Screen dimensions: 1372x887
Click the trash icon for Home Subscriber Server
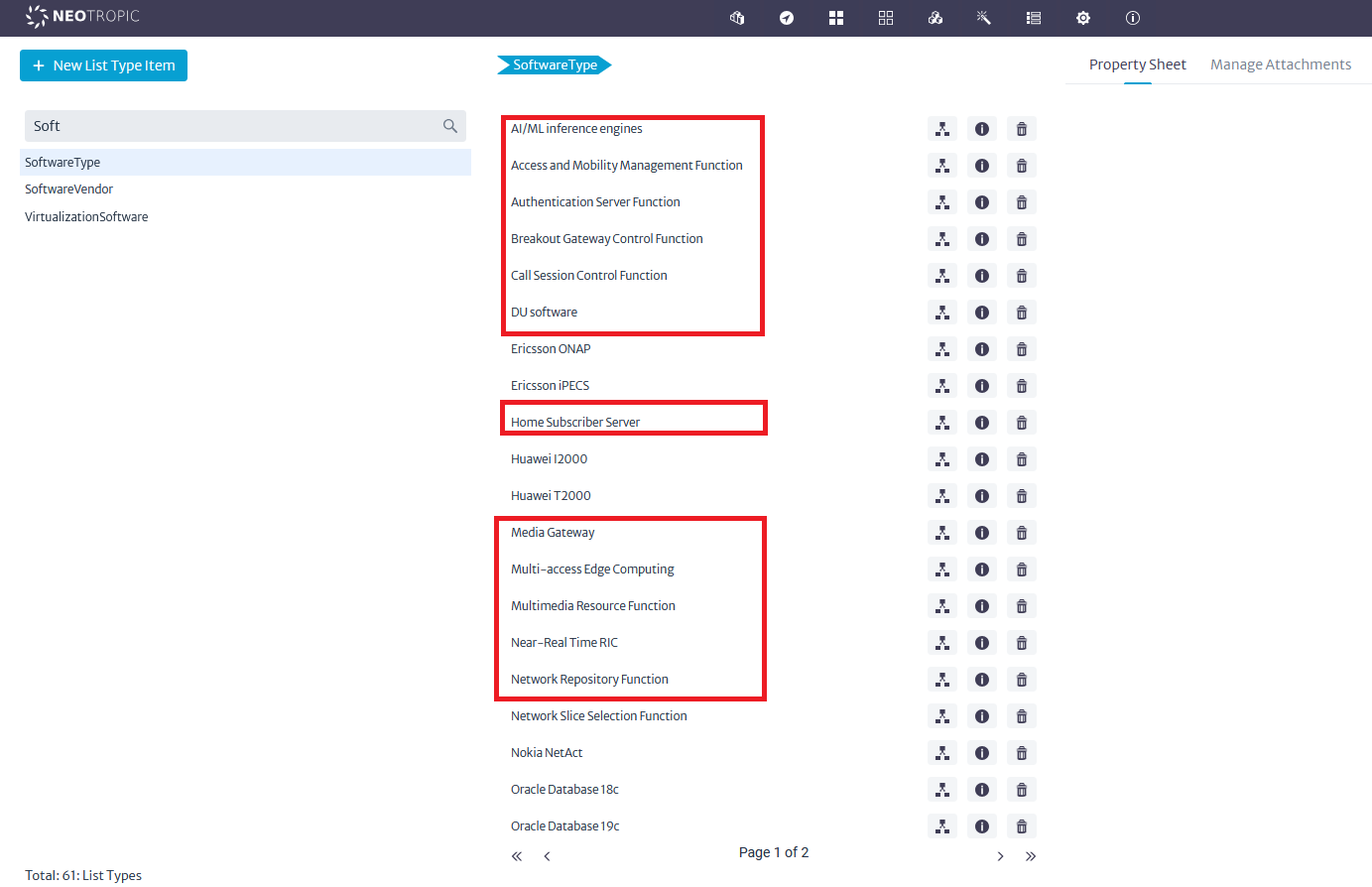[1021, 422]
